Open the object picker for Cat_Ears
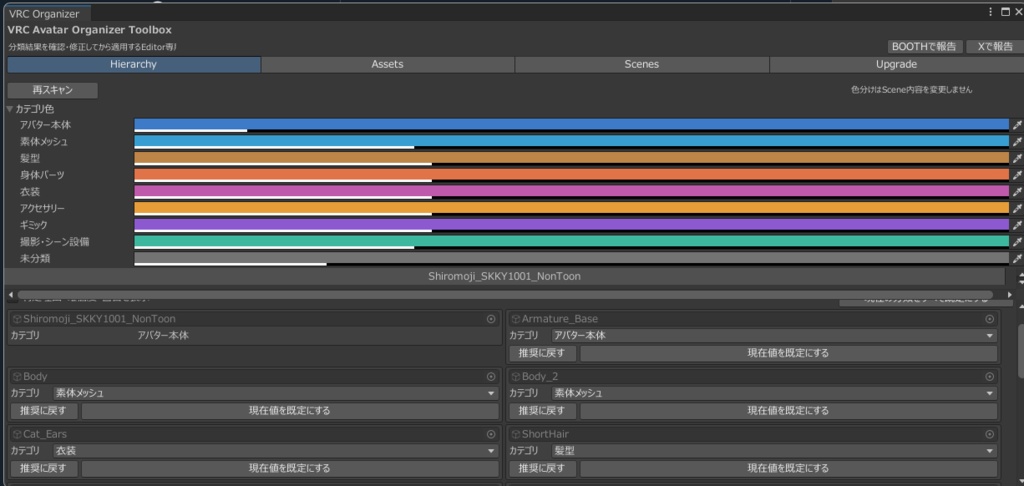The width and height of the screenshot is (1024, 486). [491, 434]
